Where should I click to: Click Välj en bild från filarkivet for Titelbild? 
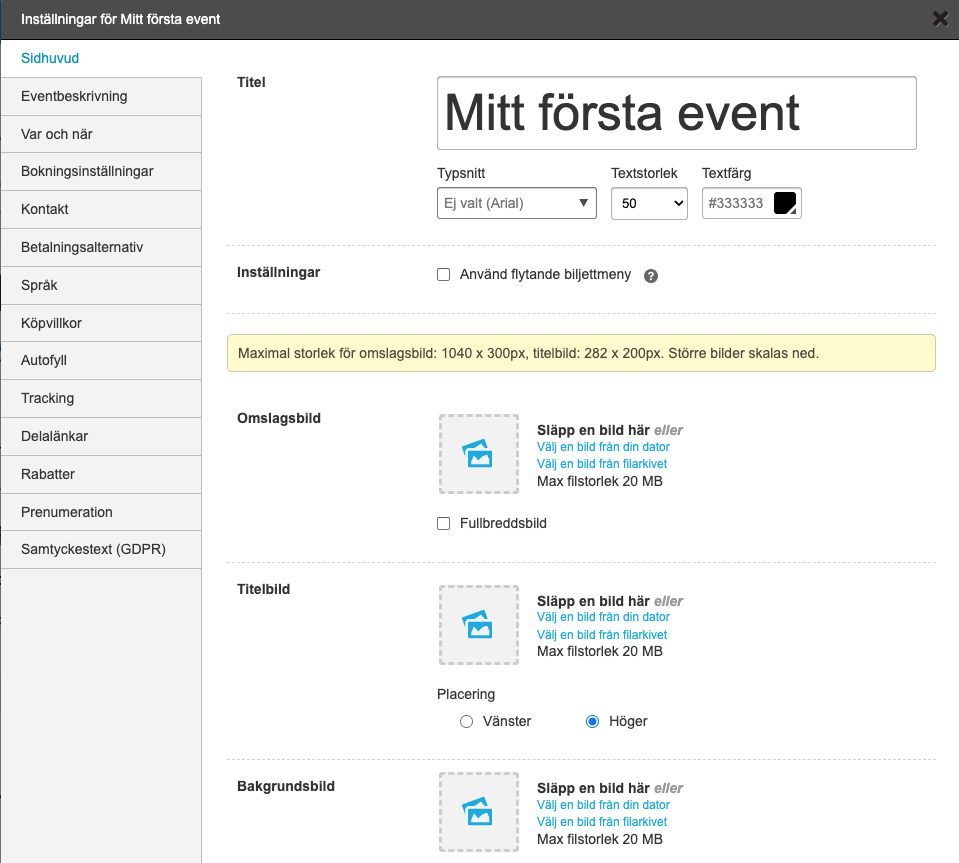point(601,635)
